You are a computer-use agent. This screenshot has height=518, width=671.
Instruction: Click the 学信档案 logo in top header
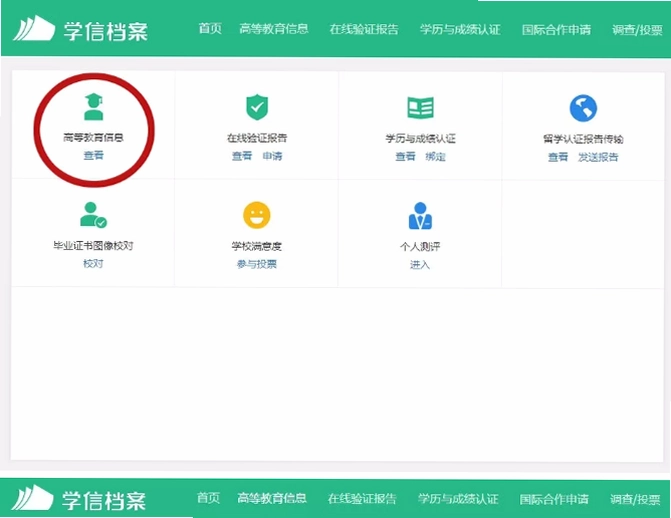tap(80, 30)
